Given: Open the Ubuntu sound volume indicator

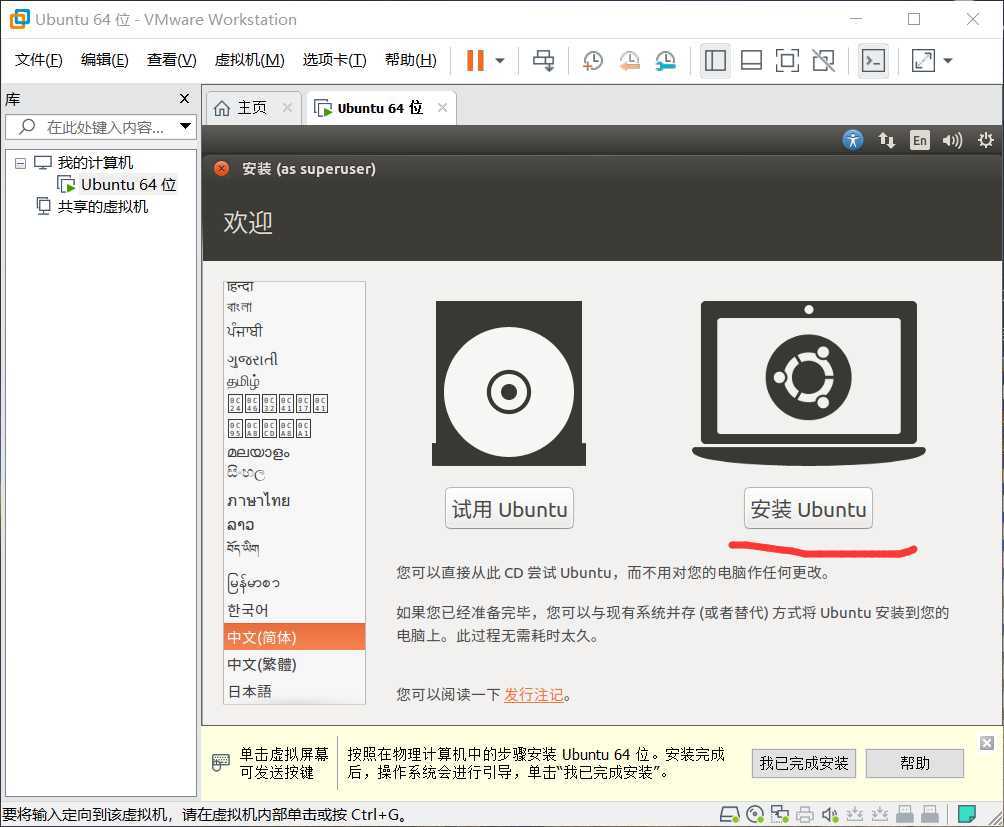Looking at the screenshot, I should click(952, 140).
